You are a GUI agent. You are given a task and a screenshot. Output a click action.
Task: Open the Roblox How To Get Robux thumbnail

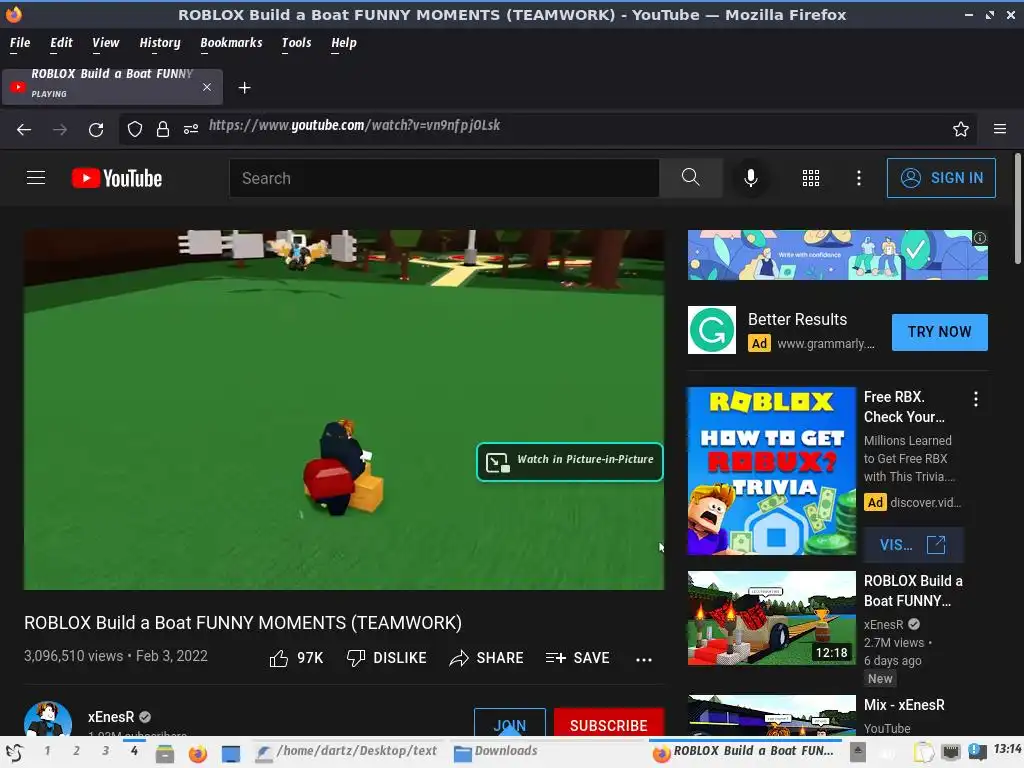point(771,471)
